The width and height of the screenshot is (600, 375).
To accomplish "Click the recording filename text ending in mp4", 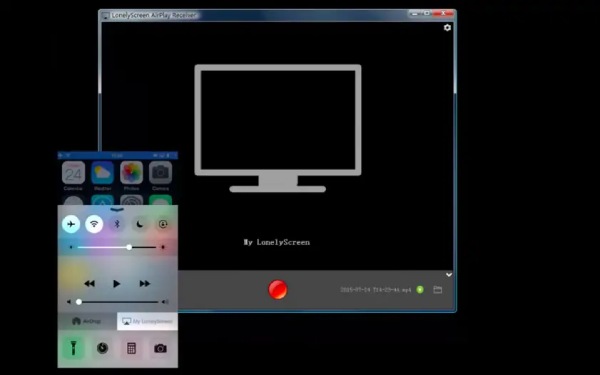I will 376,290.
